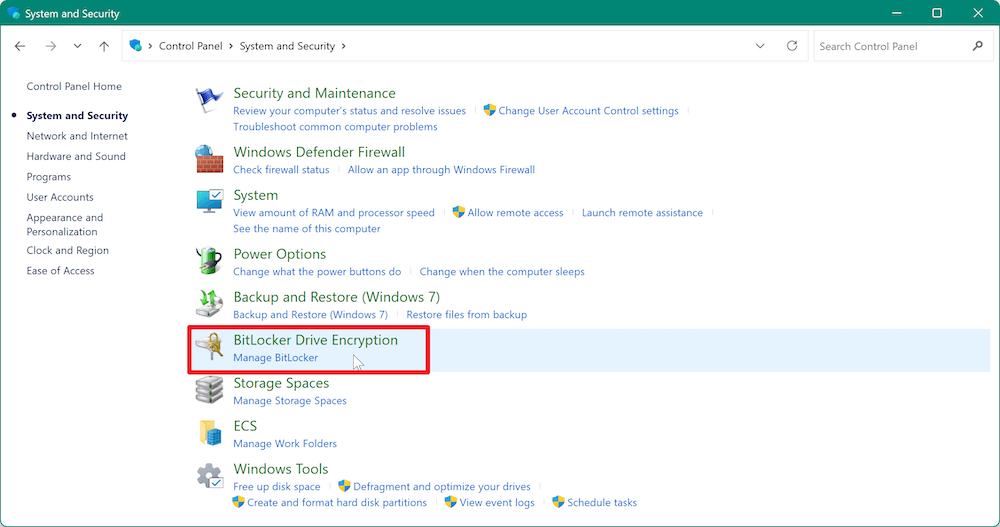Viewport: 1000px width, 527px height.
Task: Click the Backup and Restore drive icon
Action: (x=209, y=304)
